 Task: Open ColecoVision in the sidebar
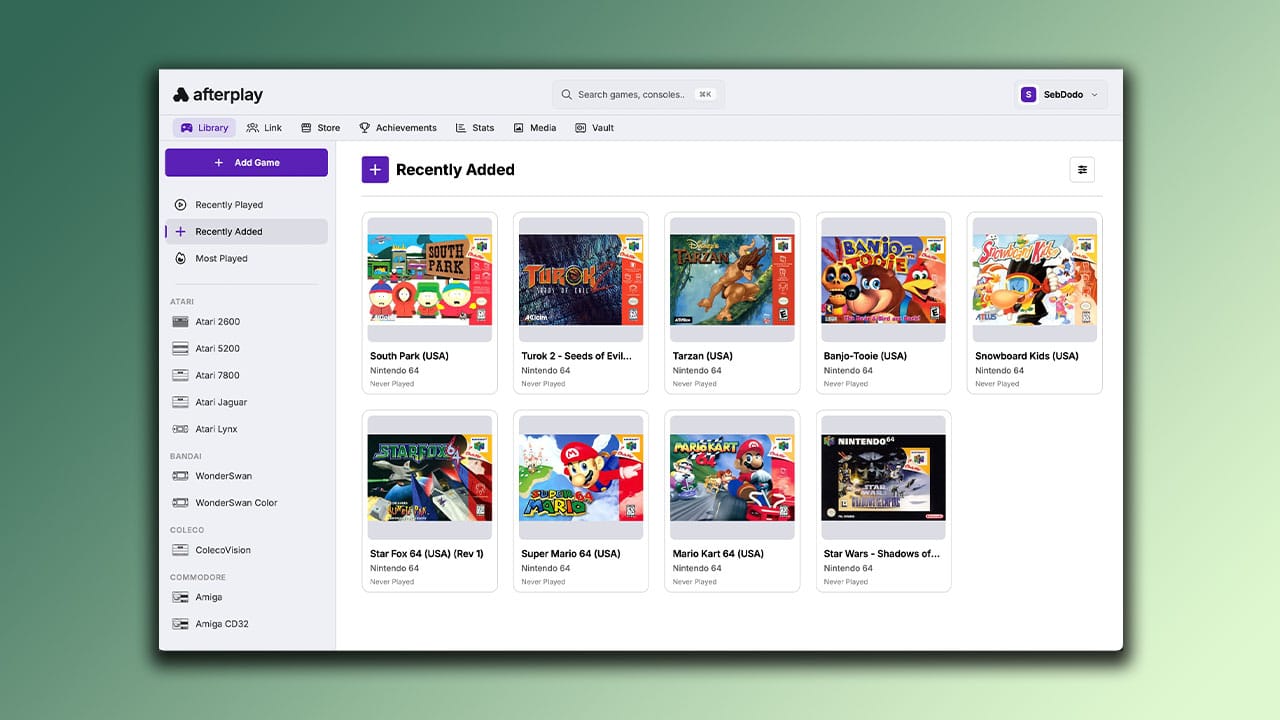246,550
